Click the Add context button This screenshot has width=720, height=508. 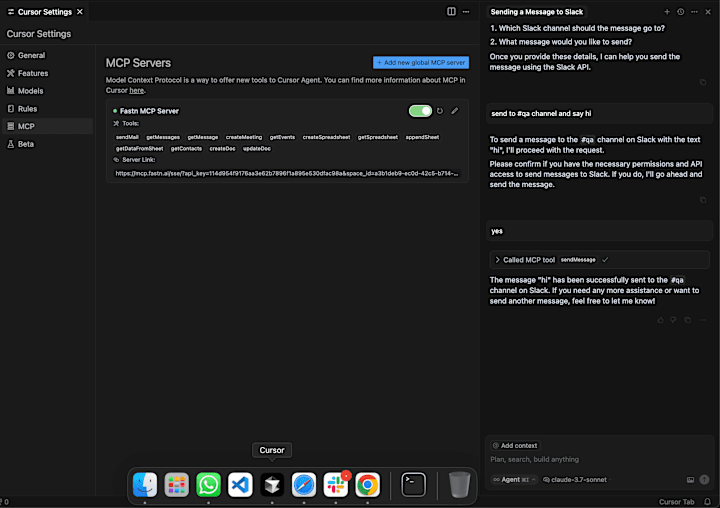[515, 446]
